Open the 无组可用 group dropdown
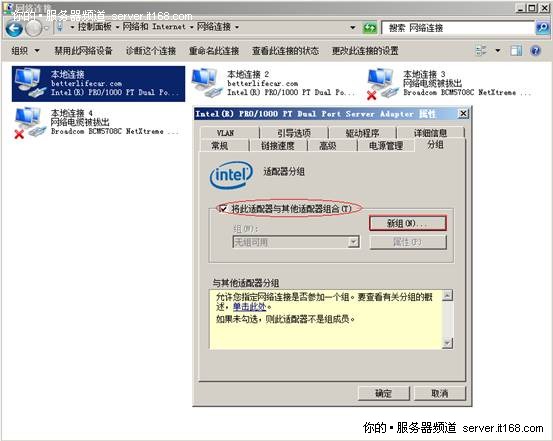Viewport: 553px width, 441px height. 296,242
